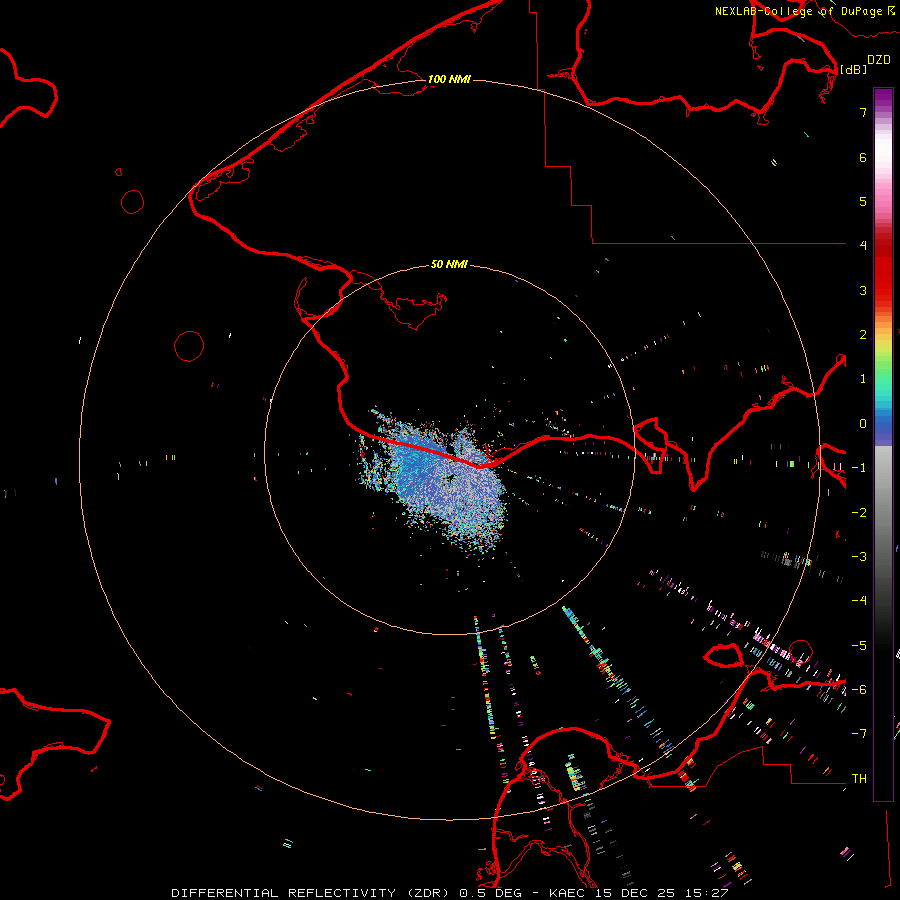Viewport: 900px width, 900px height.
Task: Click the -5 tick value on the scale
Action: (859, 646)
